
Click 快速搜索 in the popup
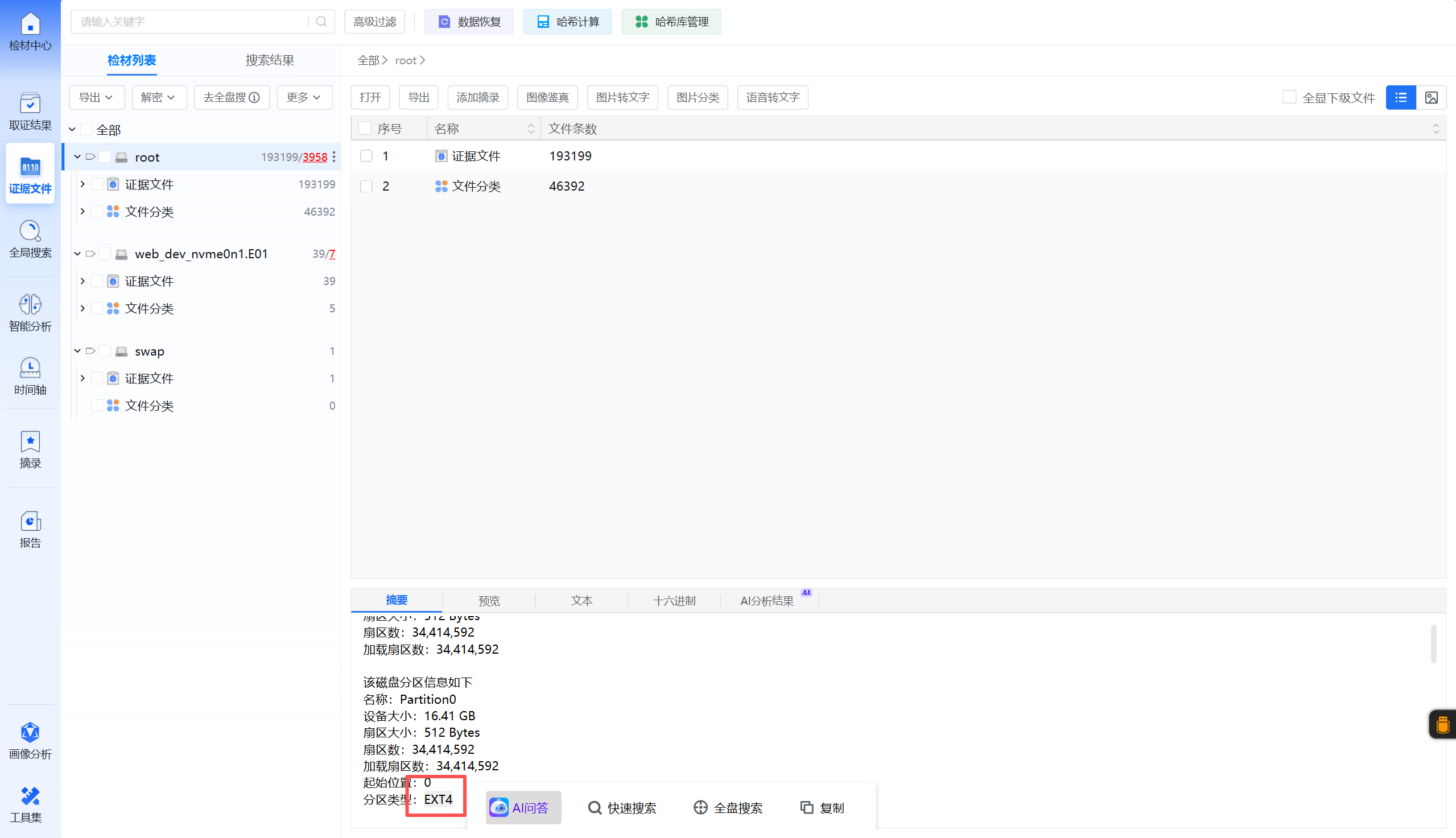622,807
